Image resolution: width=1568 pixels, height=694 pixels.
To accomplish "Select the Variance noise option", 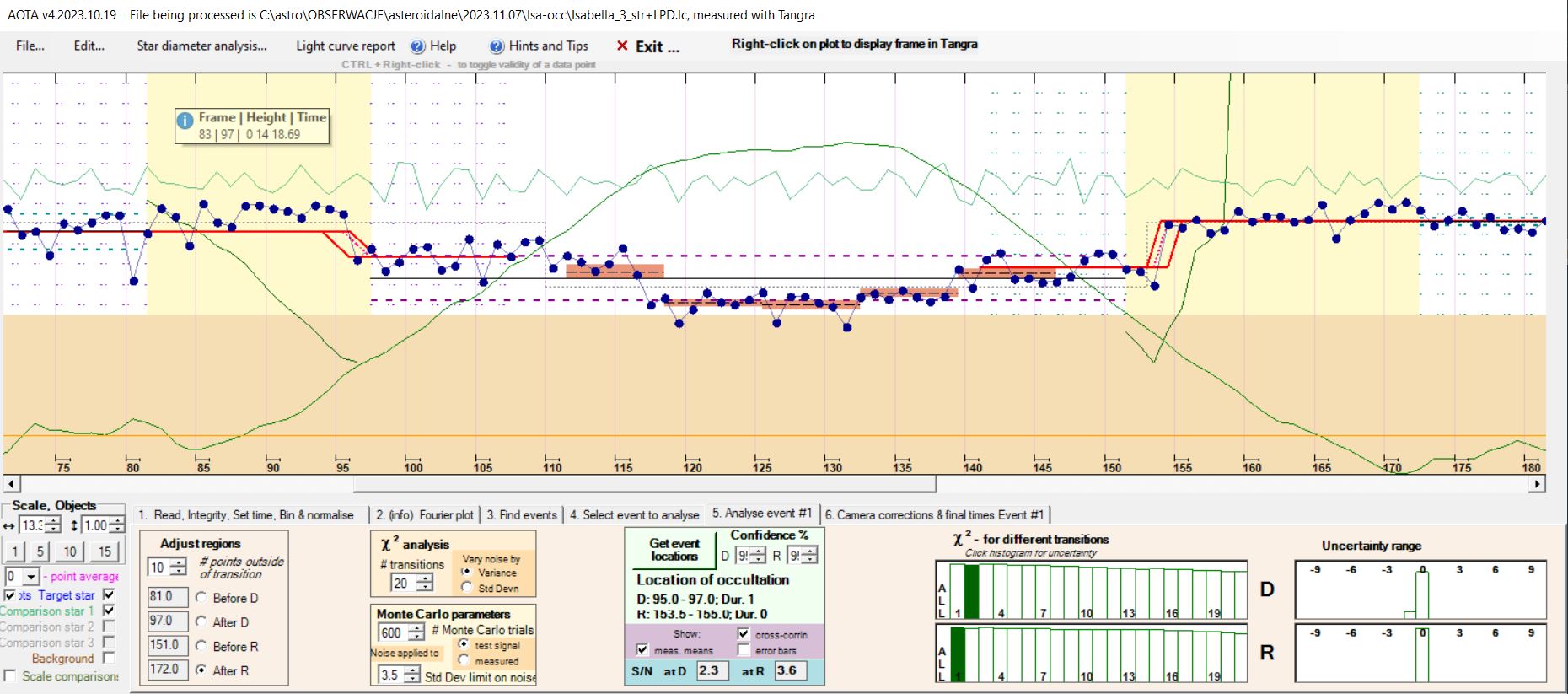I will click(x=466, y=572).
